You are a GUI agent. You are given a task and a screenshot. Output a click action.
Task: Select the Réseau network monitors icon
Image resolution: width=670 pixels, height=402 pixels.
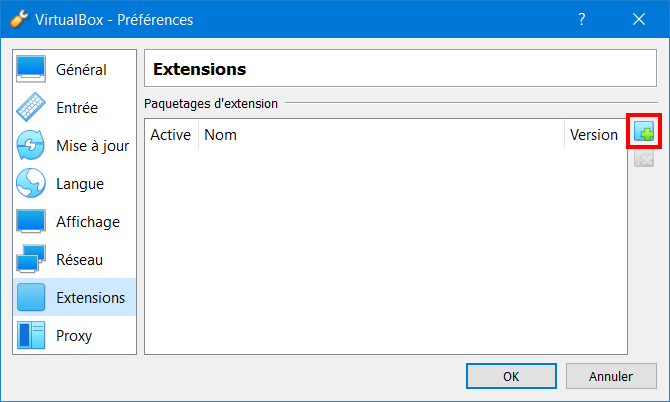[31, 259]
